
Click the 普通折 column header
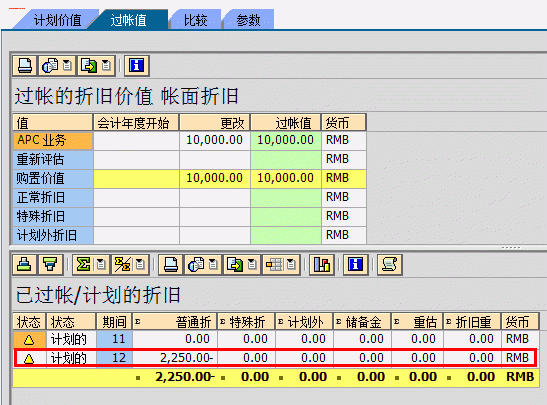175,322
